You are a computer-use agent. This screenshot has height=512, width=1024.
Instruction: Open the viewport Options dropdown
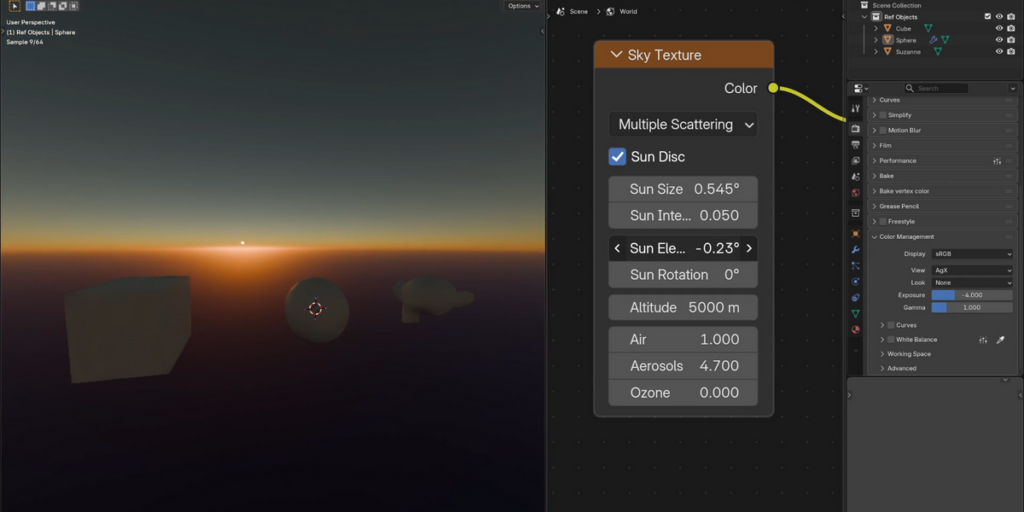pos(522,6)
